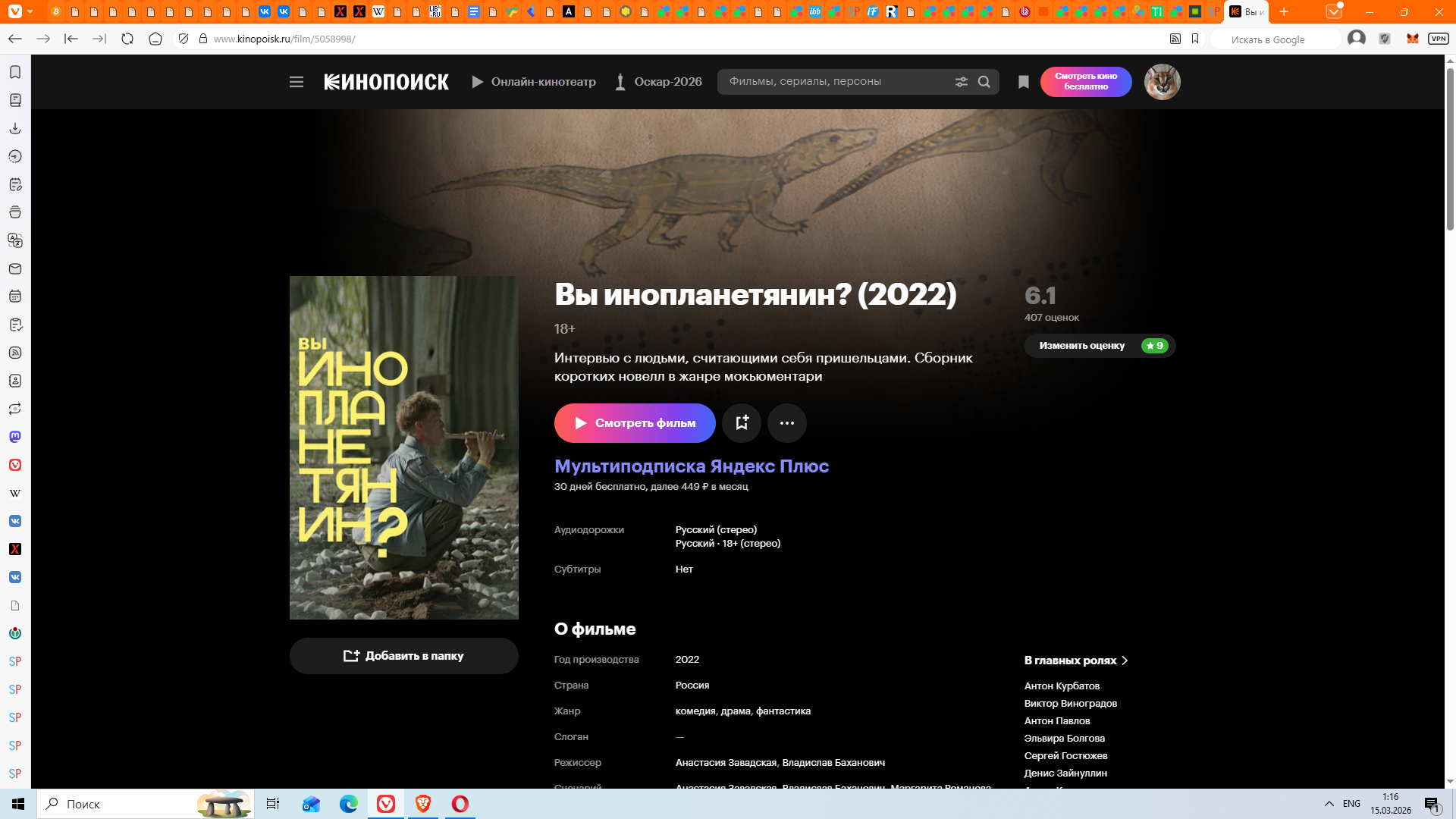Toggle the tracker blocker shield icon
Viewport: 1456px width, 819px height.
184,39
